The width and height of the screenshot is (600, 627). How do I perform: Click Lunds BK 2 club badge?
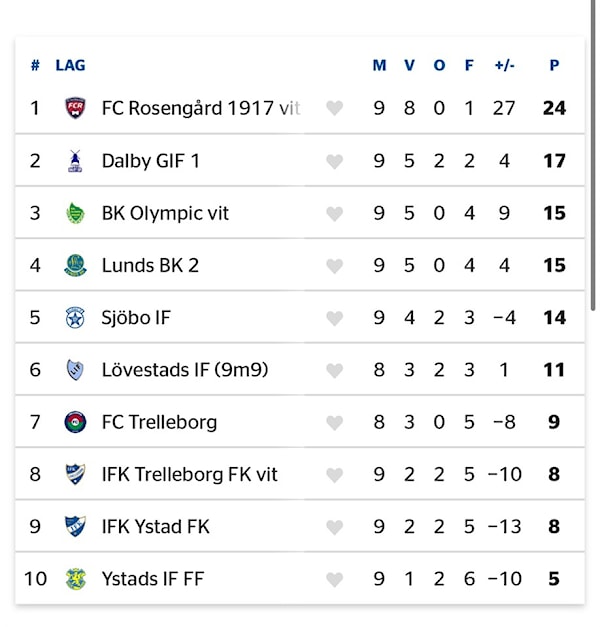(x=75, y=265)
